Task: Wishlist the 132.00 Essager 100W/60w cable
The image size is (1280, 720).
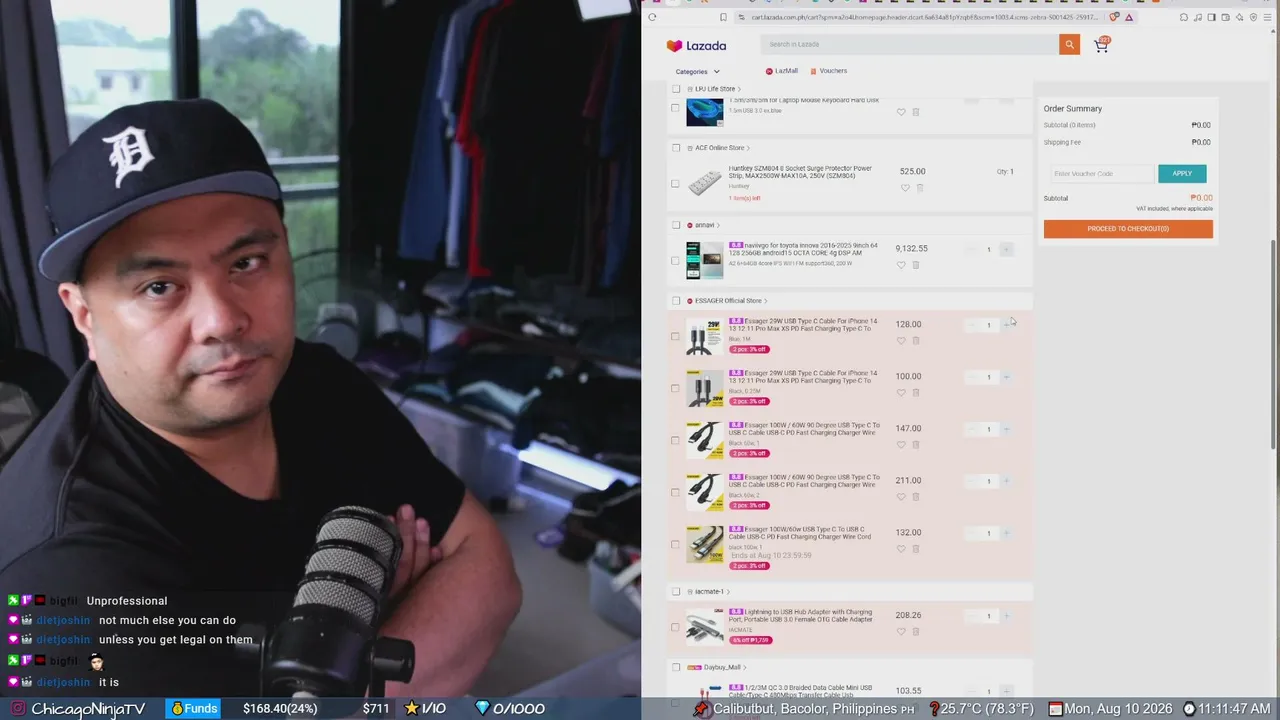Action: click(x=901, y=549)
